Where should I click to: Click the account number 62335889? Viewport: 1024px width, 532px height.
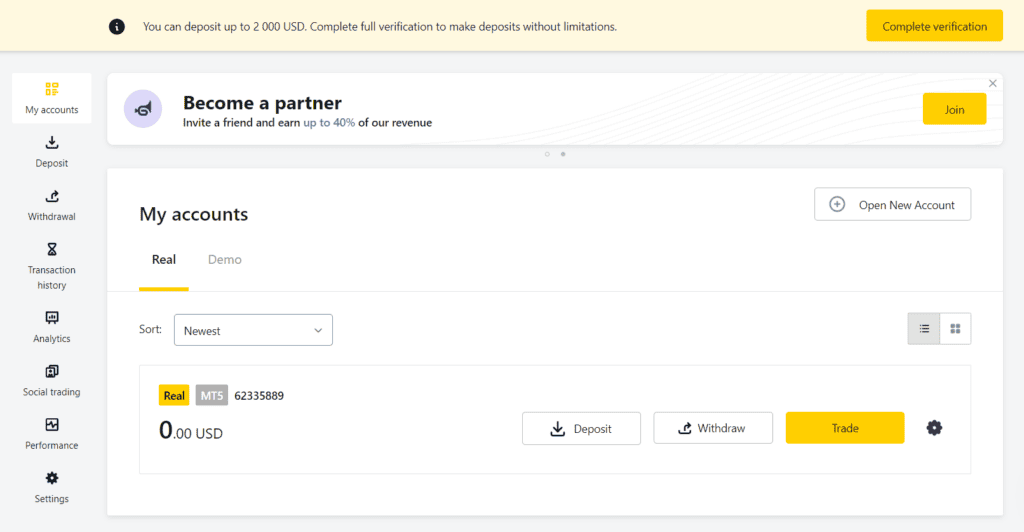click(259, 396)
